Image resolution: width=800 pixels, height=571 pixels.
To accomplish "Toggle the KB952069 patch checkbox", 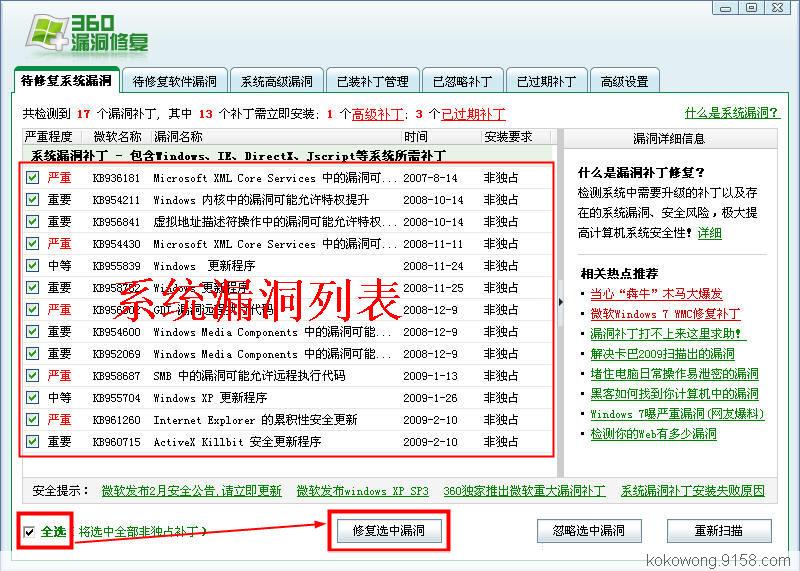I will (x=33, y=354).
